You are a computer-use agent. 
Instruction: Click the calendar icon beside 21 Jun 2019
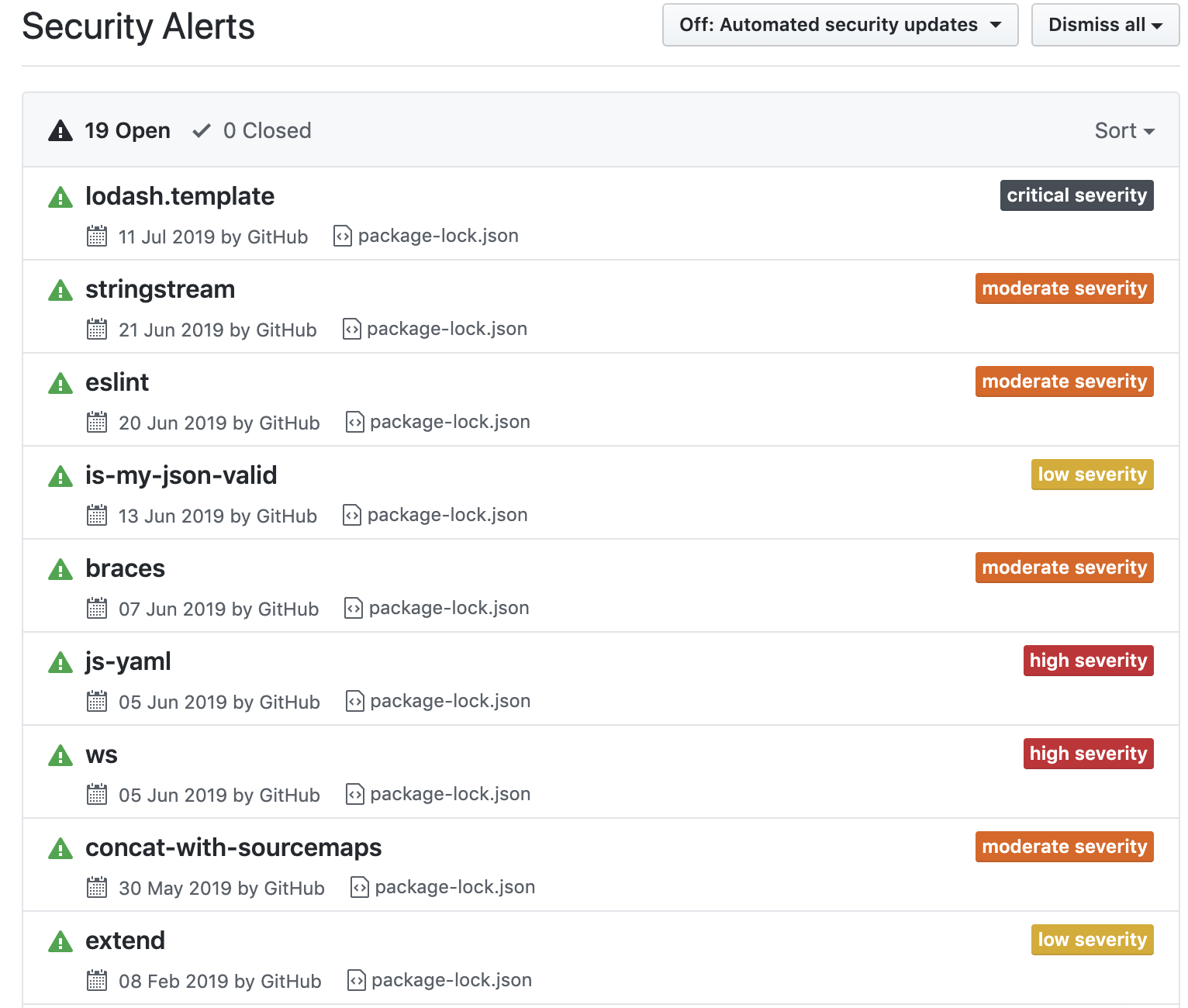click(x=97, y=329)
